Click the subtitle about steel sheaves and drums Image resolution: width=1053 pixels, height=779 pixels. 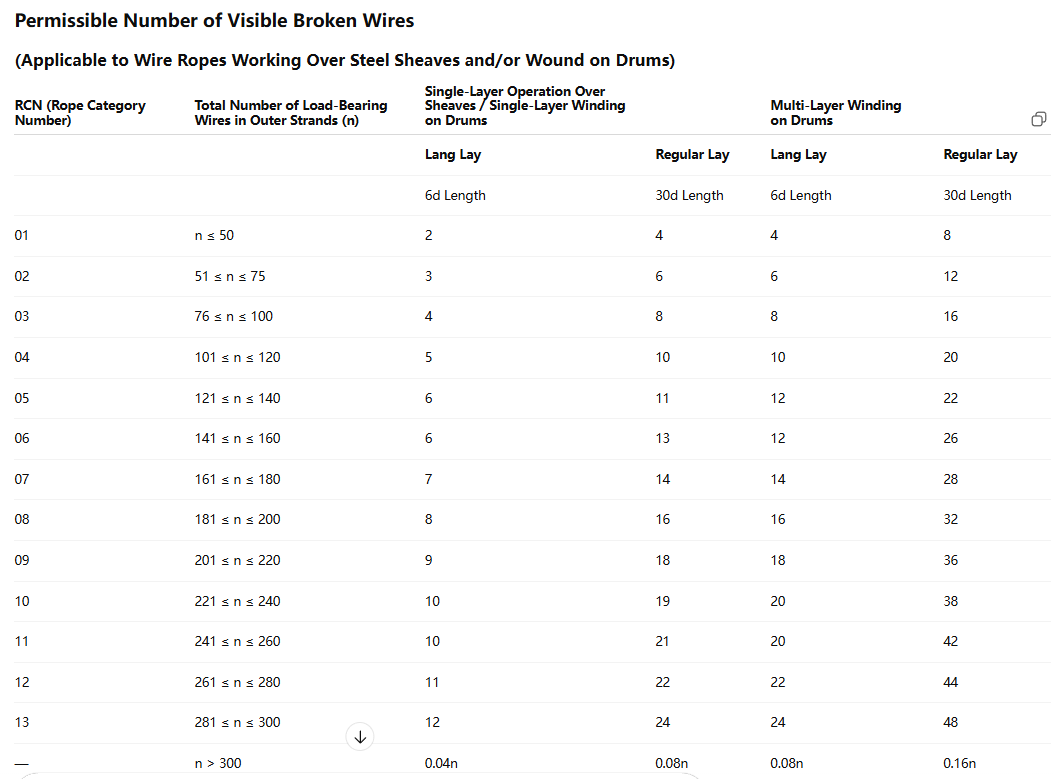point(345,60)
